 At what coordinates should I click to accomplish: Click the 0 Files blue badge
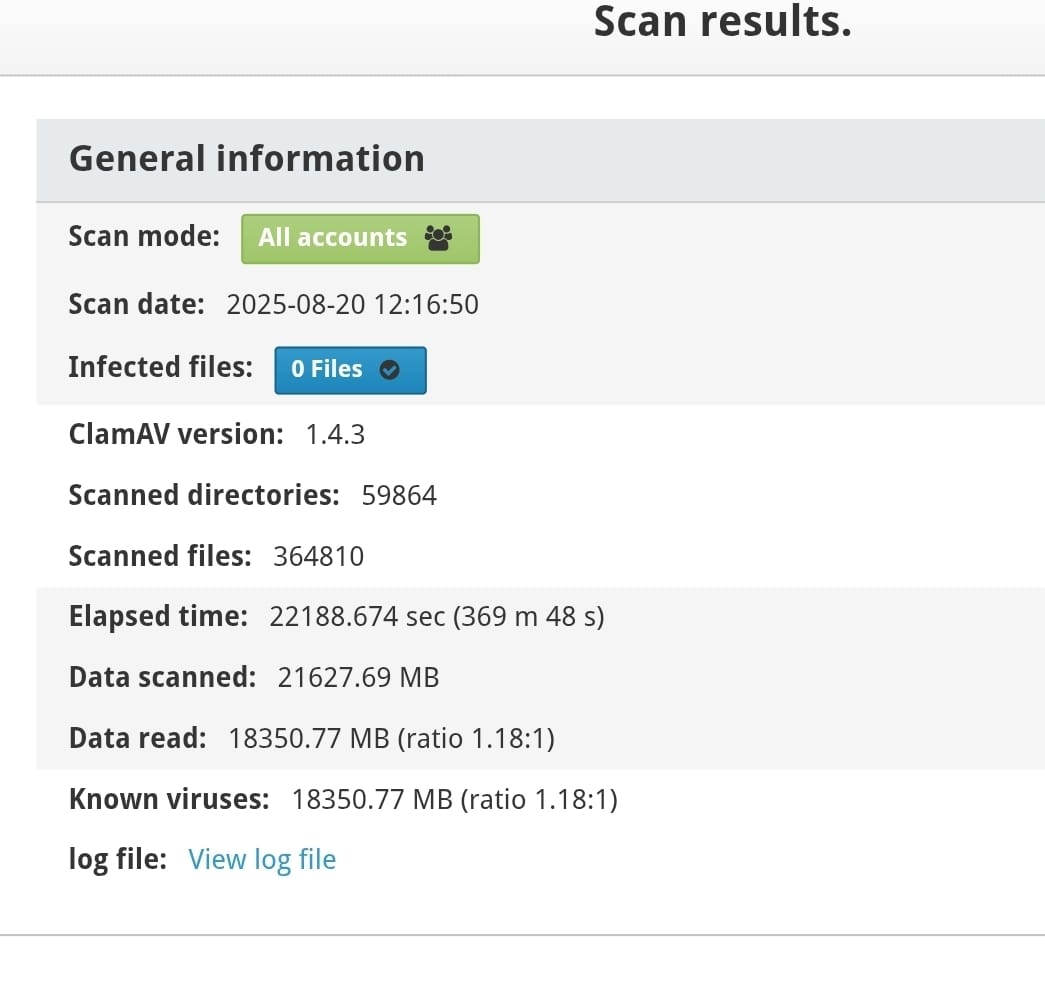[x=350, y=370]
